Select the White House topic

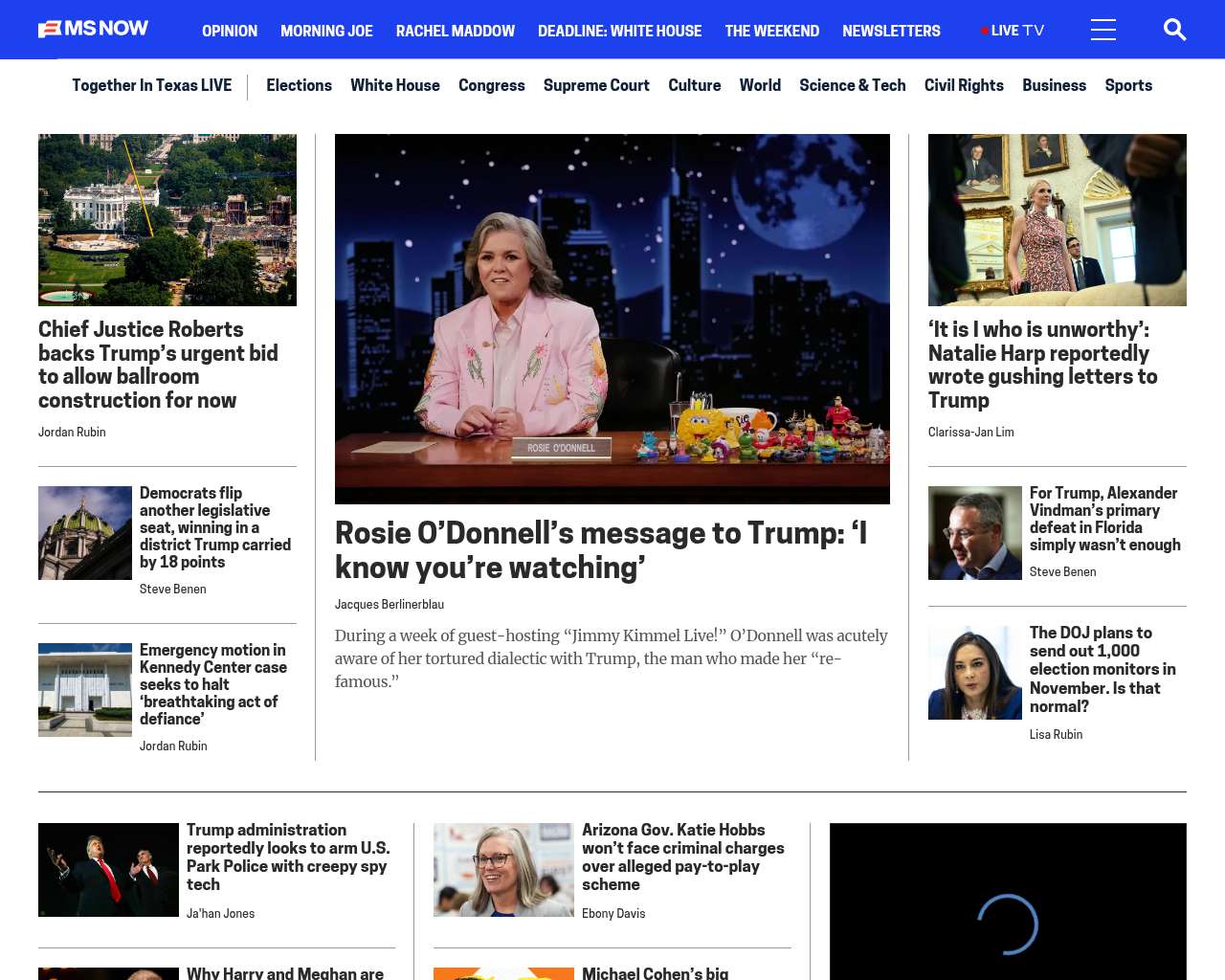(395, 85)
